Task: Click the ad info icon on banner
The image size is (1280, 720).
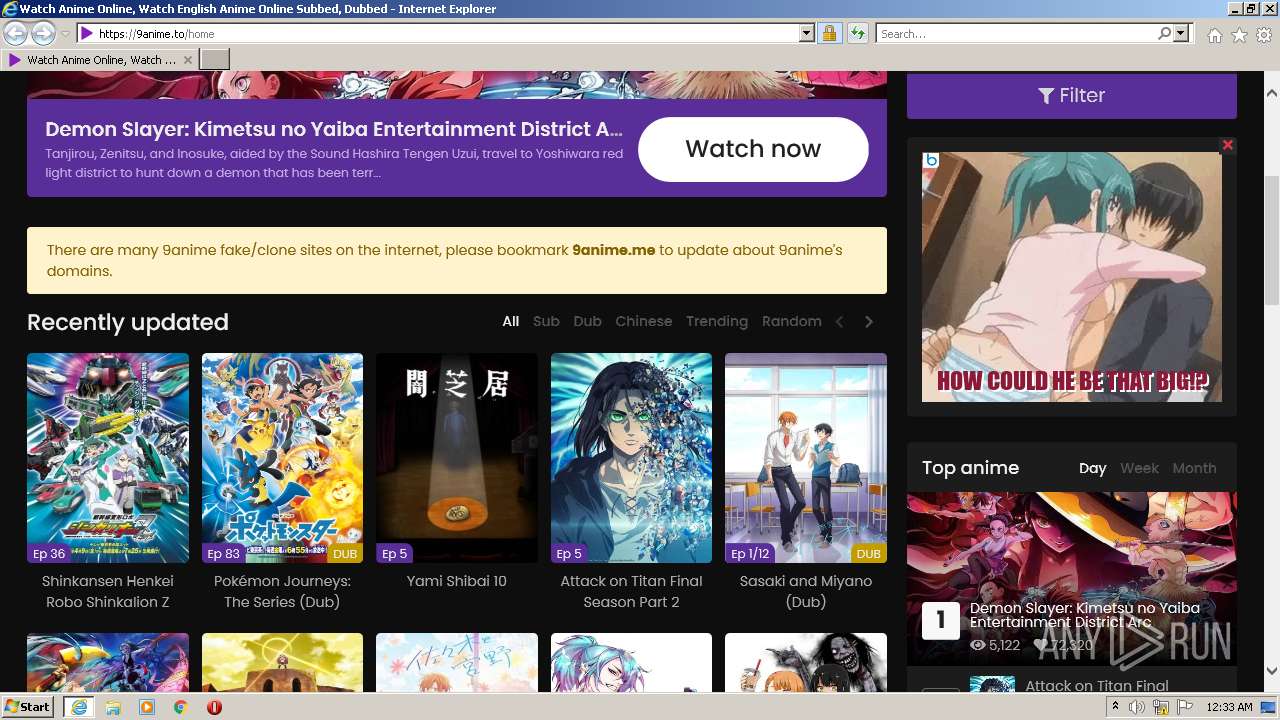Action: point(931,160)
